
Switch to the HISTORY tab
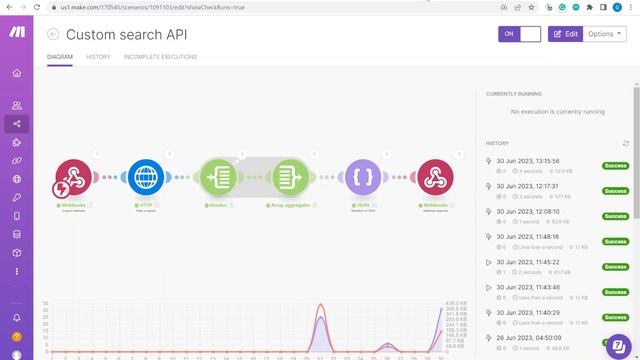98,57
